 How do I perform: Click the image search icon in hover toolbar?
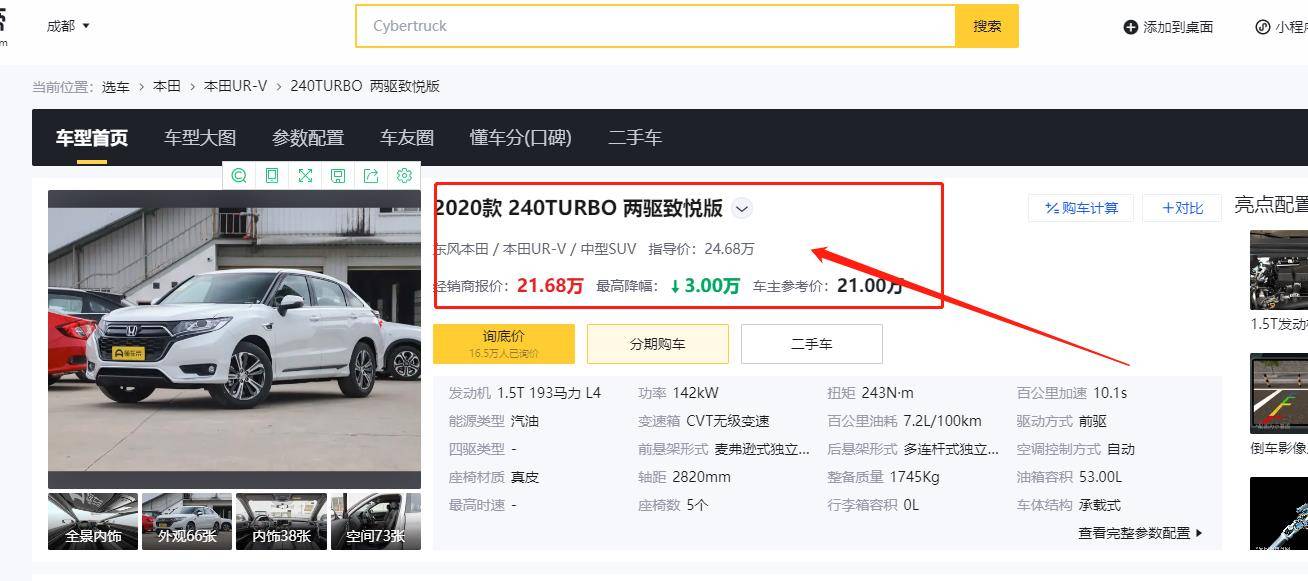pos(239,175)
